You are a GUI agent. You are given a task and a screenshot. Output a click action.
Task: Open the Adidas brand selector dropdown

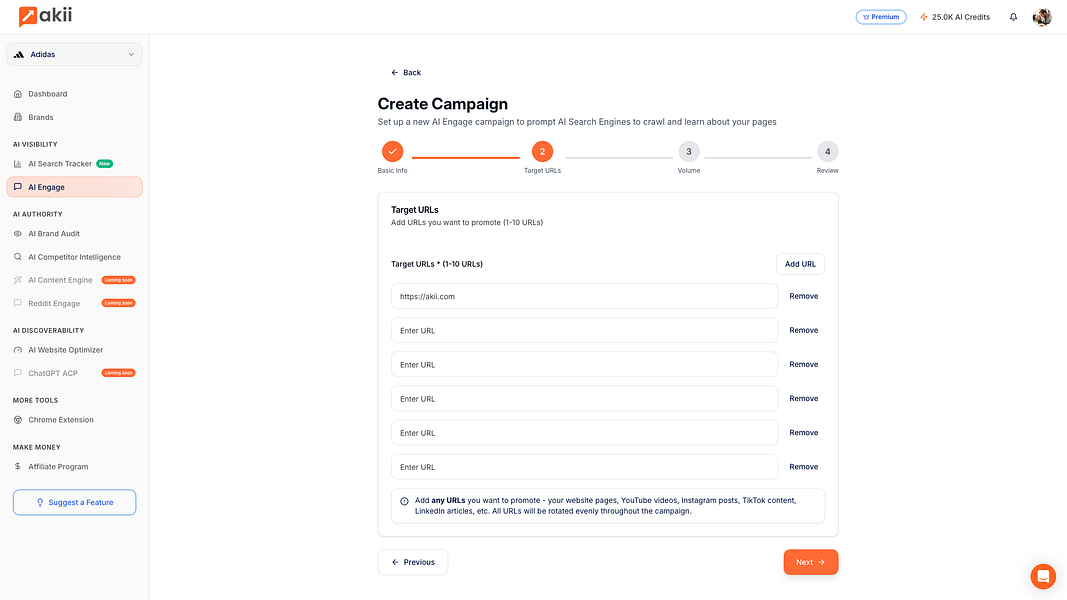point(74,54)
